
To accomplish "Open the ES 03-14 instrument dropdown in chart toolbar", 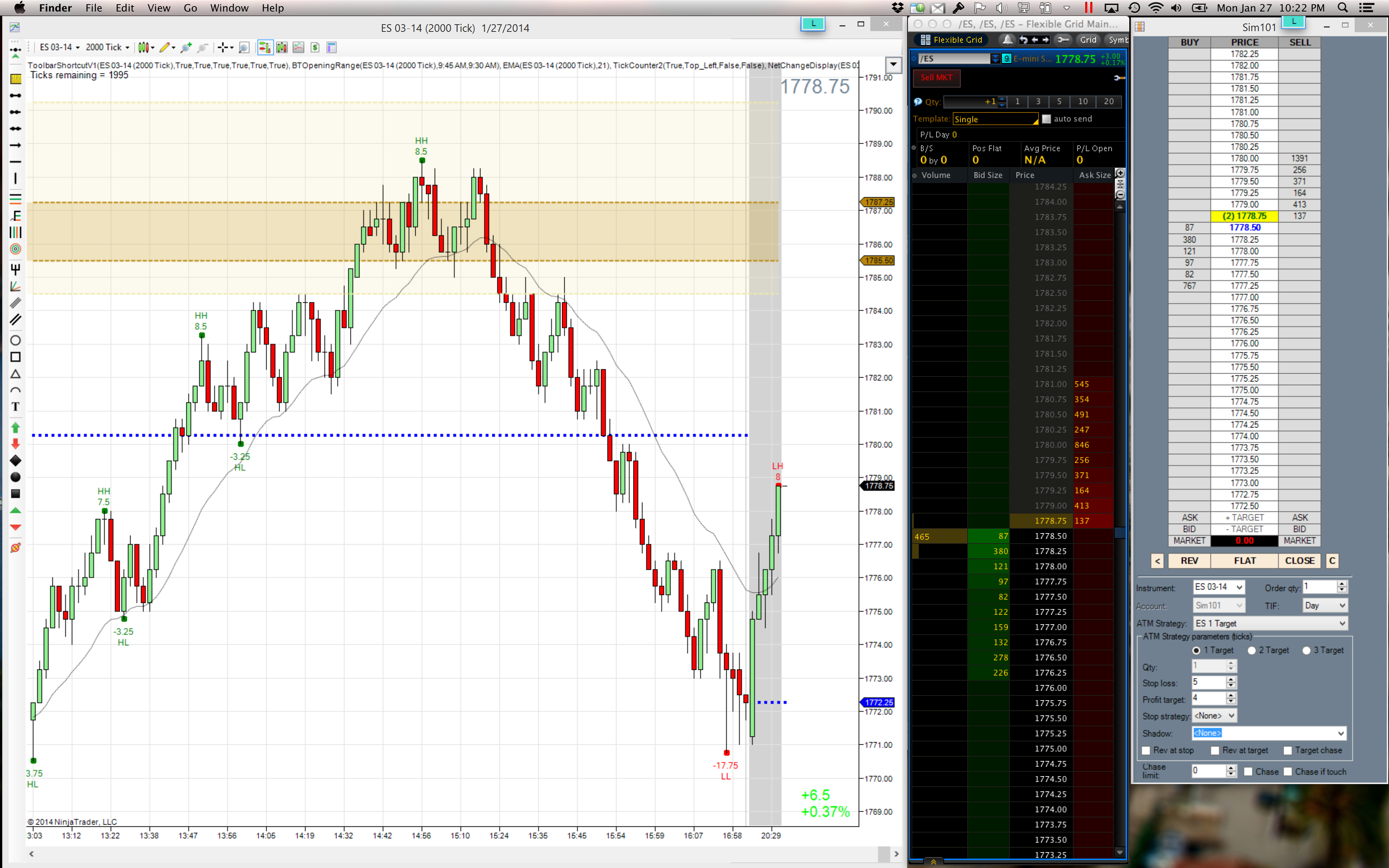I will tap(60, 48).
